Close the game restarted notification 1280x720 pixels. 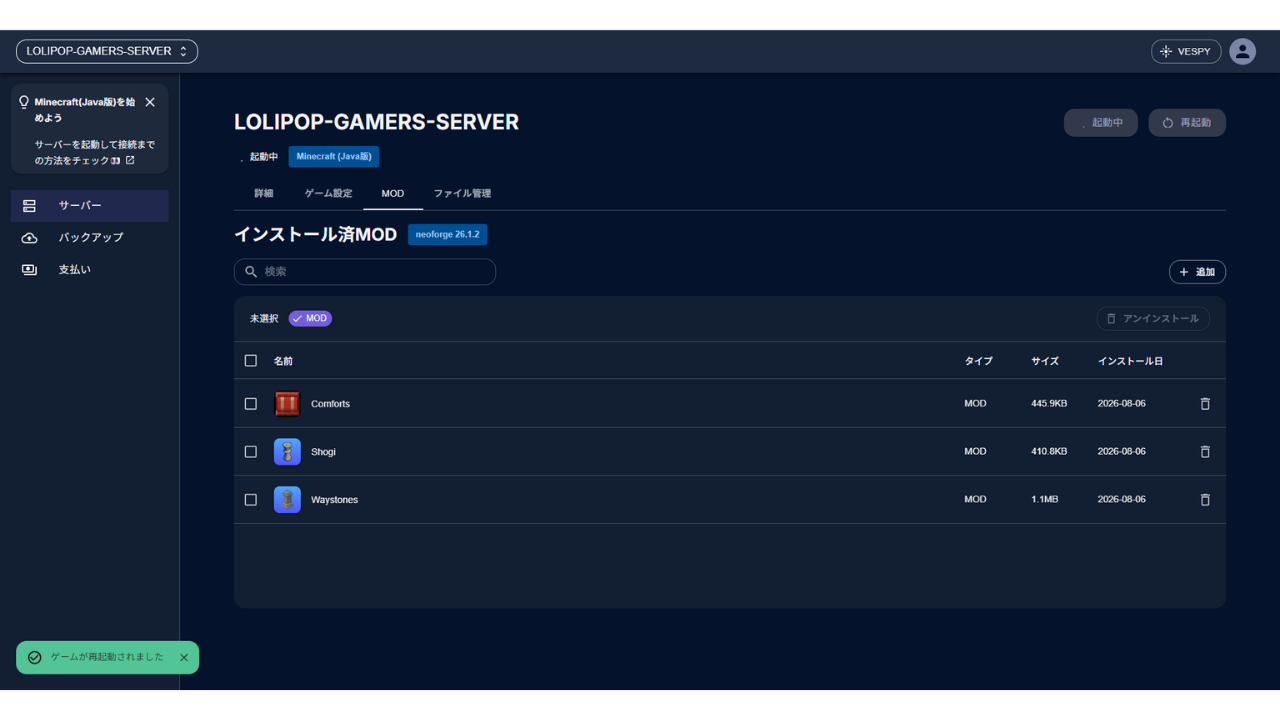184,658
